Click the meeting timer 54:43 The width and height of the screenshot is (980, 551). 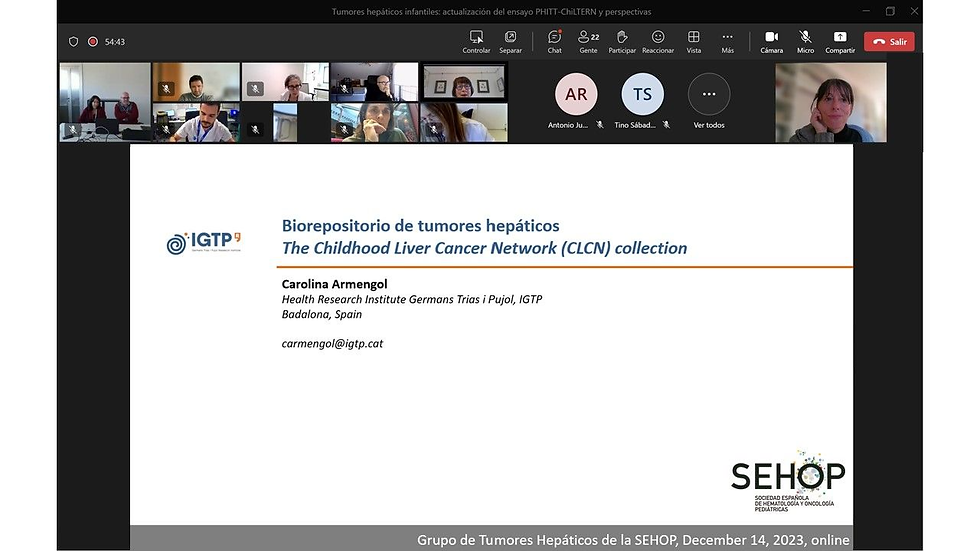[115, 42]
